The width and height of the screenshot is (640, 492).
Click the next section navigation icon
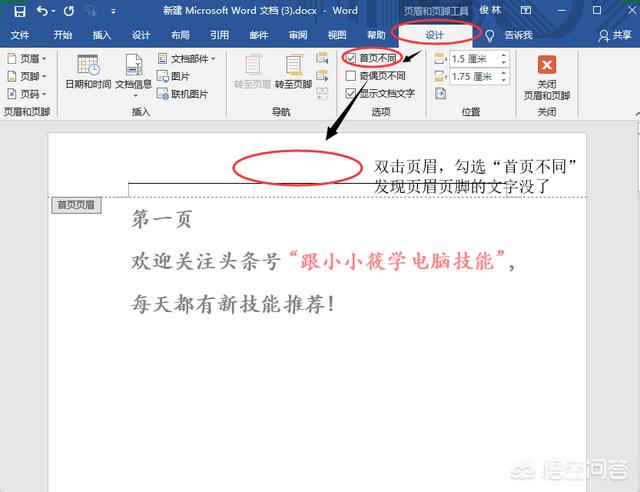tap(322, 76)
